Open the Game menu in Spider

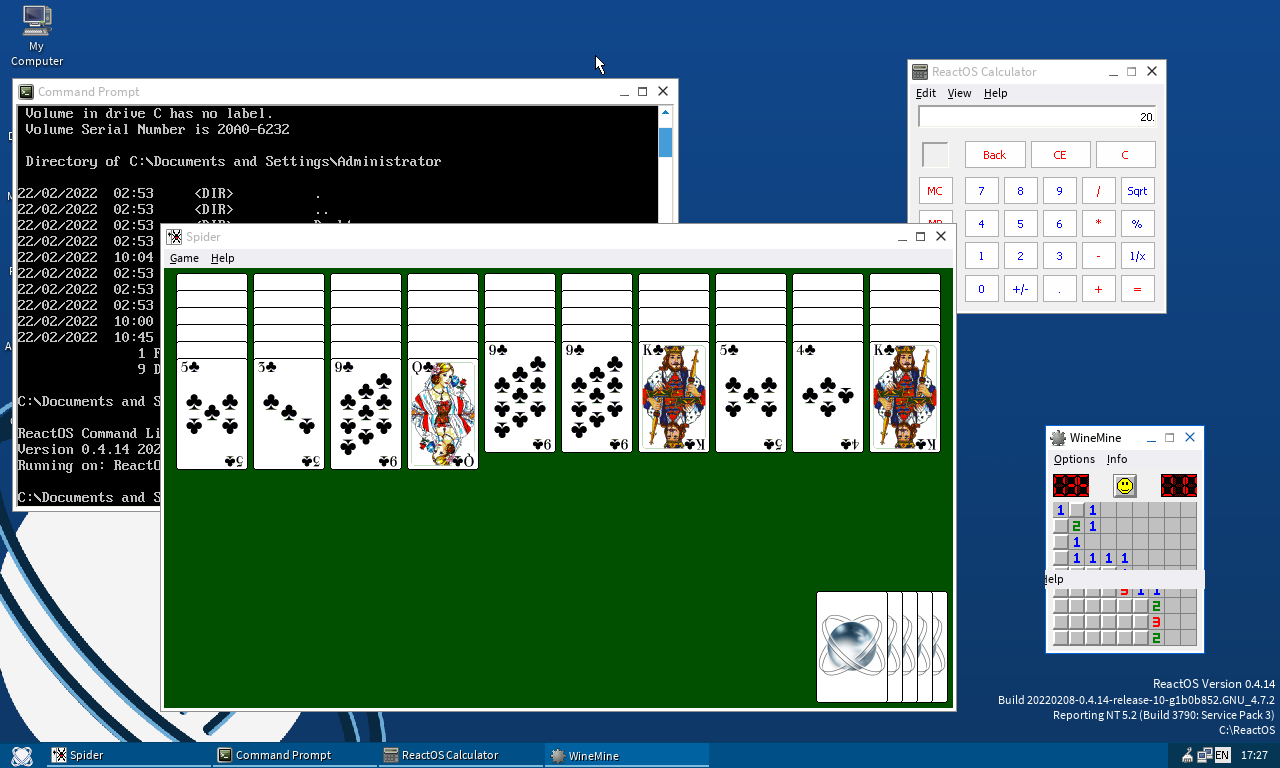pos(184,258)
